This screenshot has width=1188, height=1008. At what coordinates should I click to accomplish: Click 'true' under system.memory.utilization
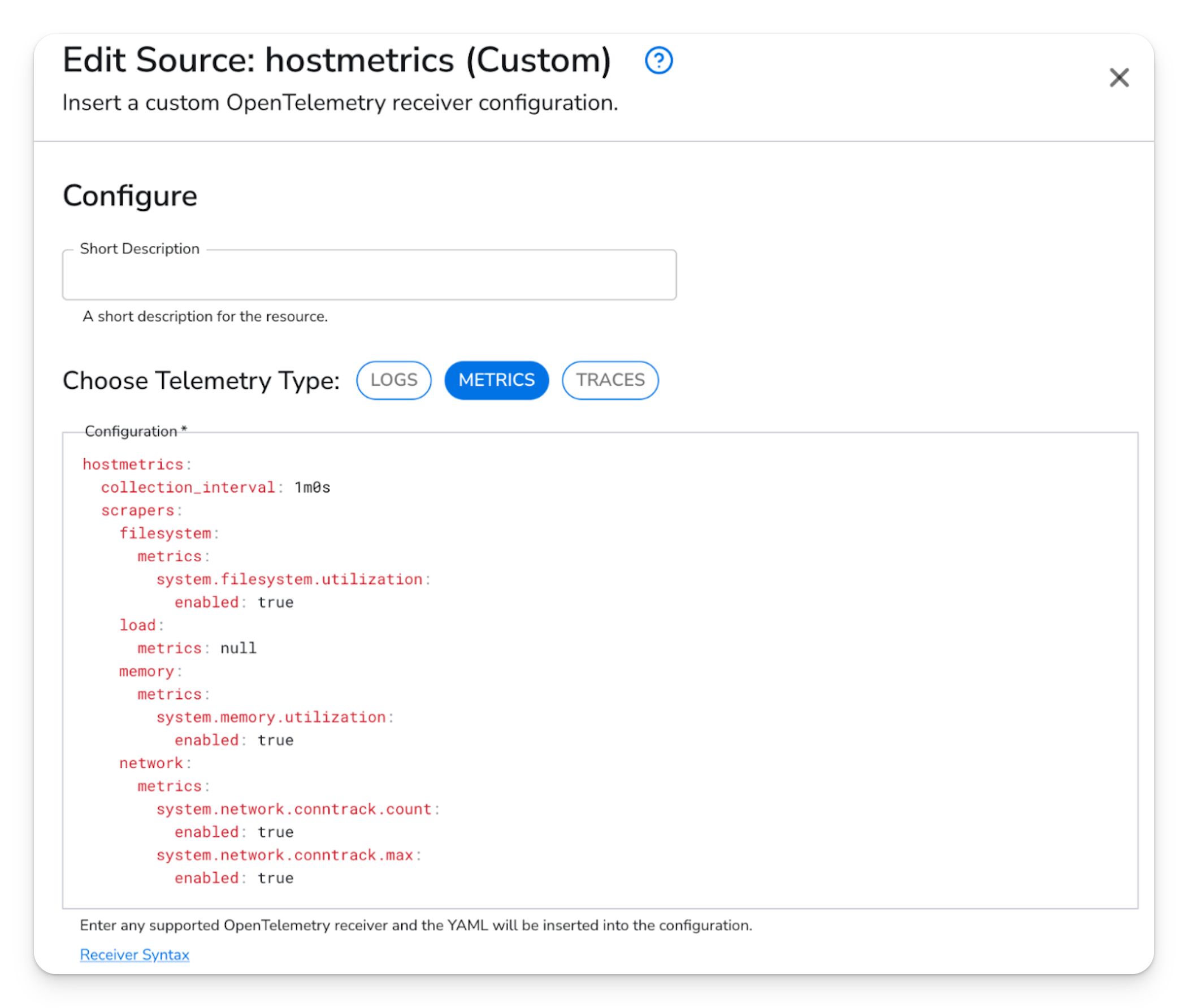275,740
